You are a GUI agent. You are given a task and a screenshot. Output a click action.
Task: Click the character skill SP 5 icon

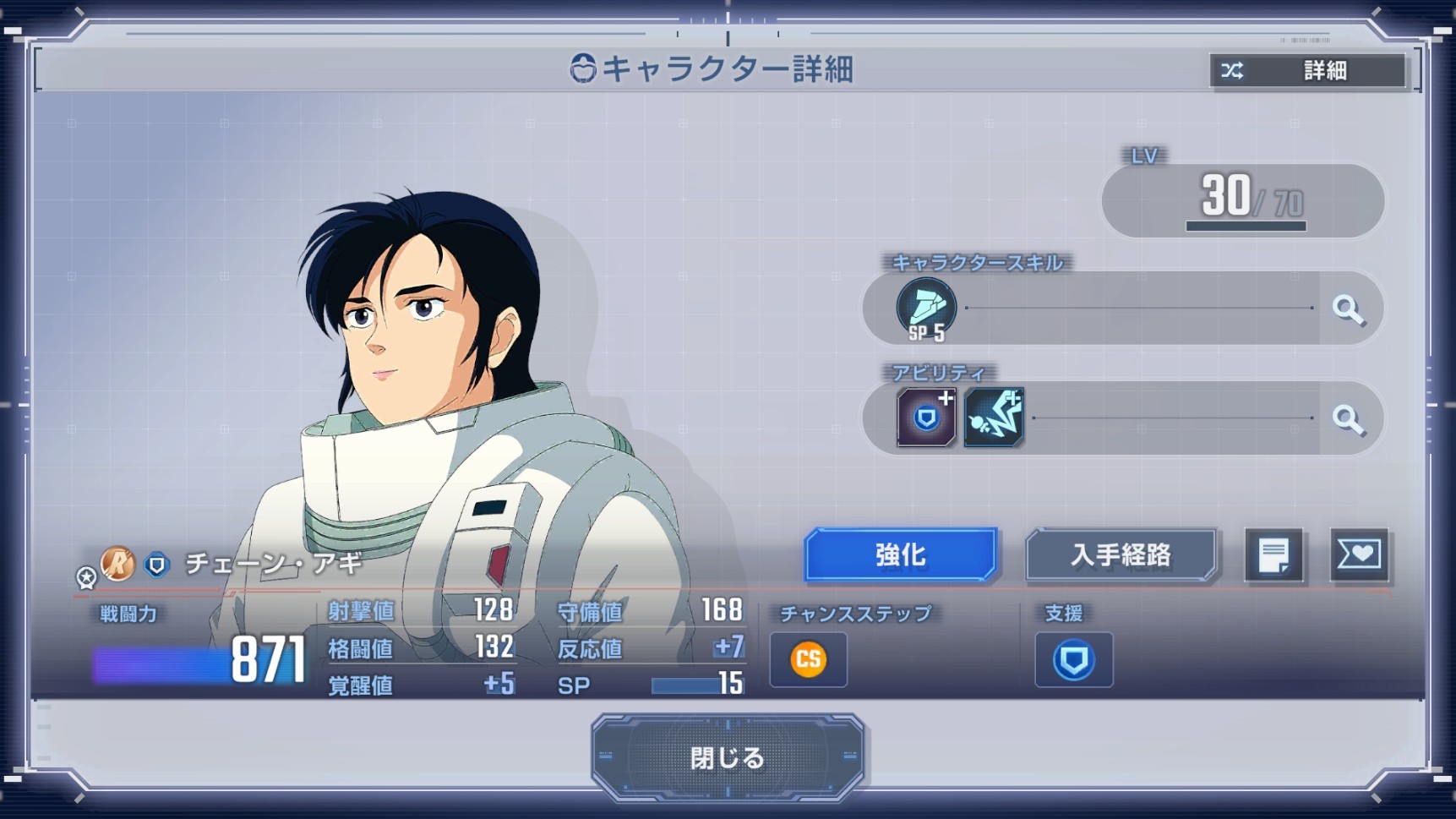(926, 309)
